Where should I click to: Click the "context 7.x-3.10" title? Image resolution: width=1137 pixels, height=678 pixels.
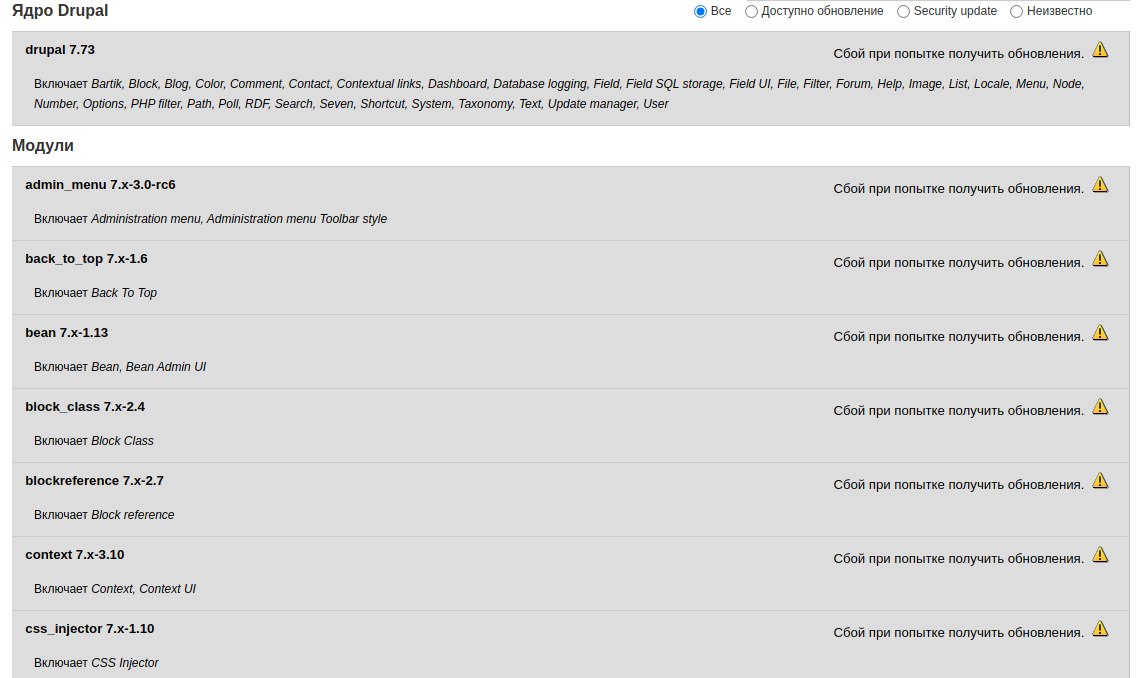coord(75,555)
